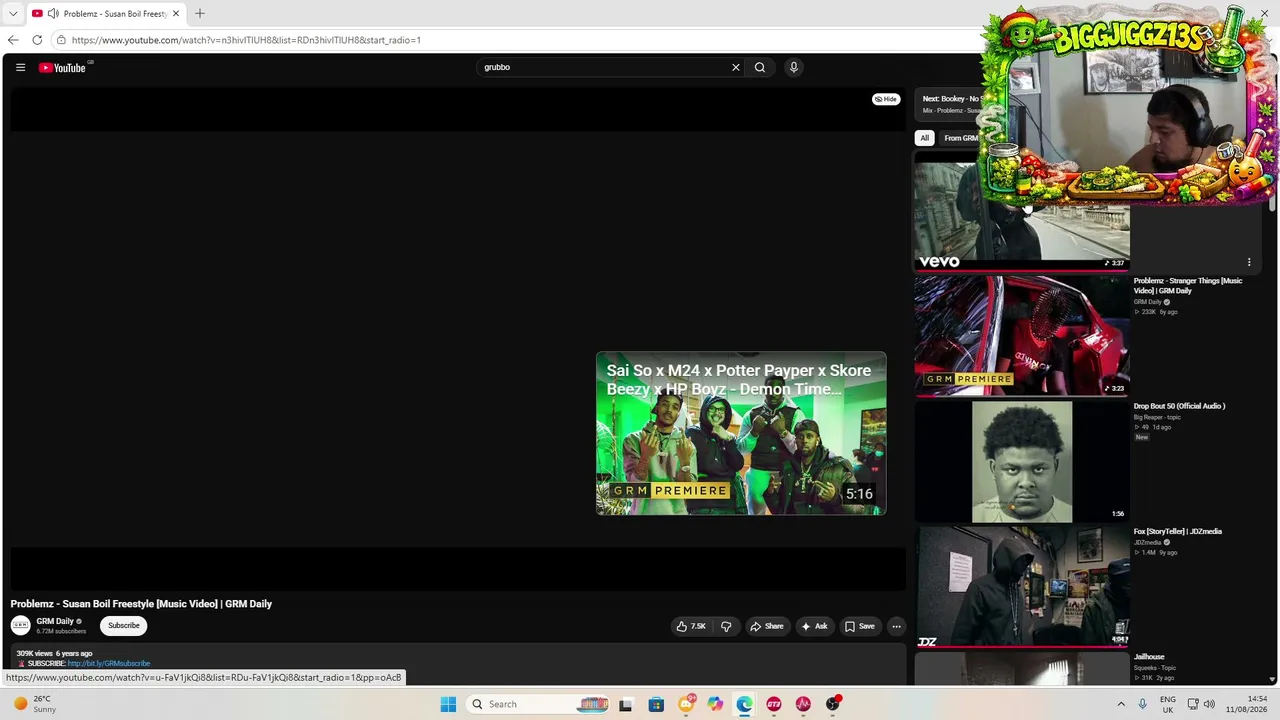Image resolution: width=1280 pixels, height=720 pixels.
Task: Open the bit.ly GRMsubscribe link
Action: tap(109, 663)
